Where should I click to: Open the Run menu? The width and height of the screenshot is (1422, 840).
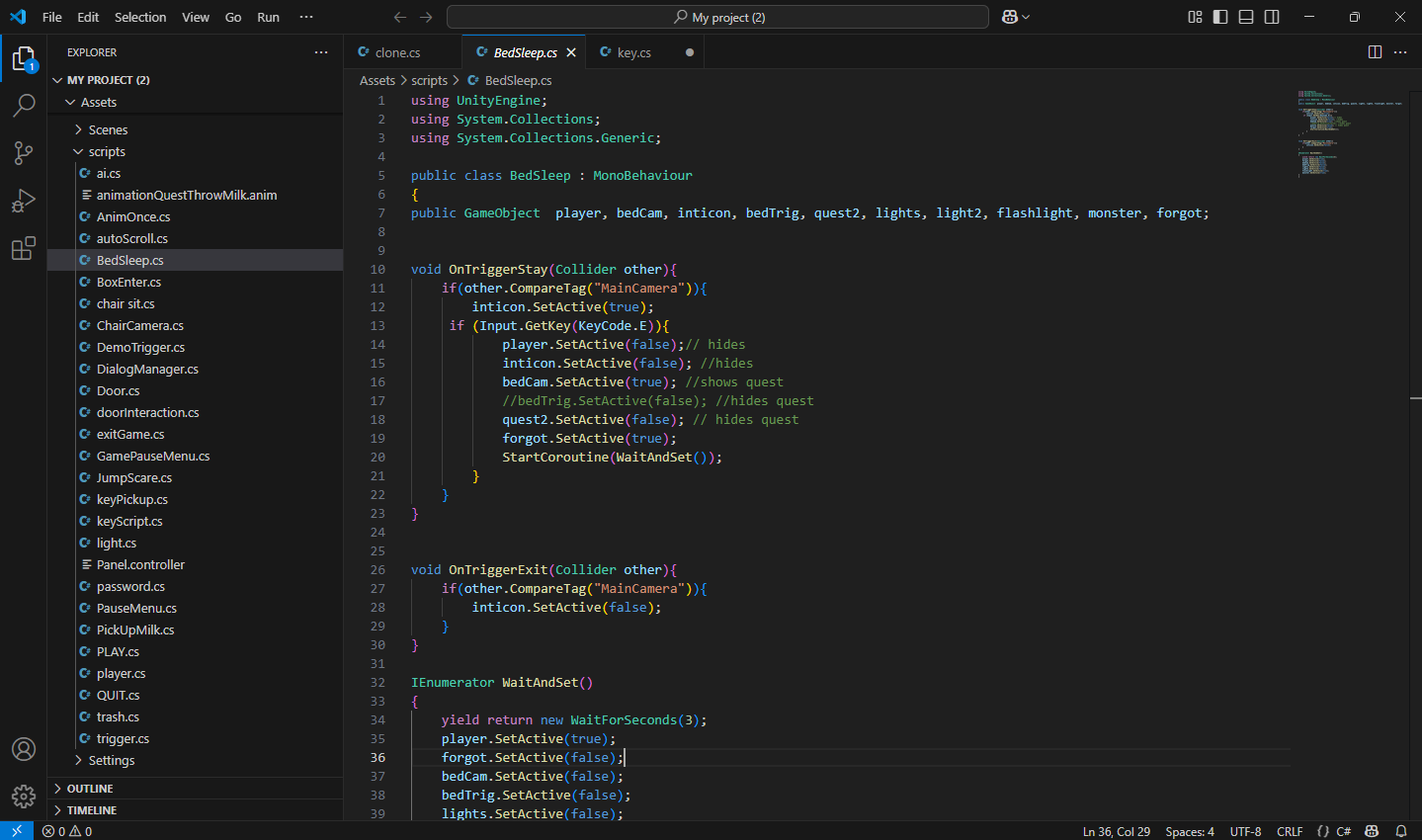pyautogui.click(x=267, y=16)
